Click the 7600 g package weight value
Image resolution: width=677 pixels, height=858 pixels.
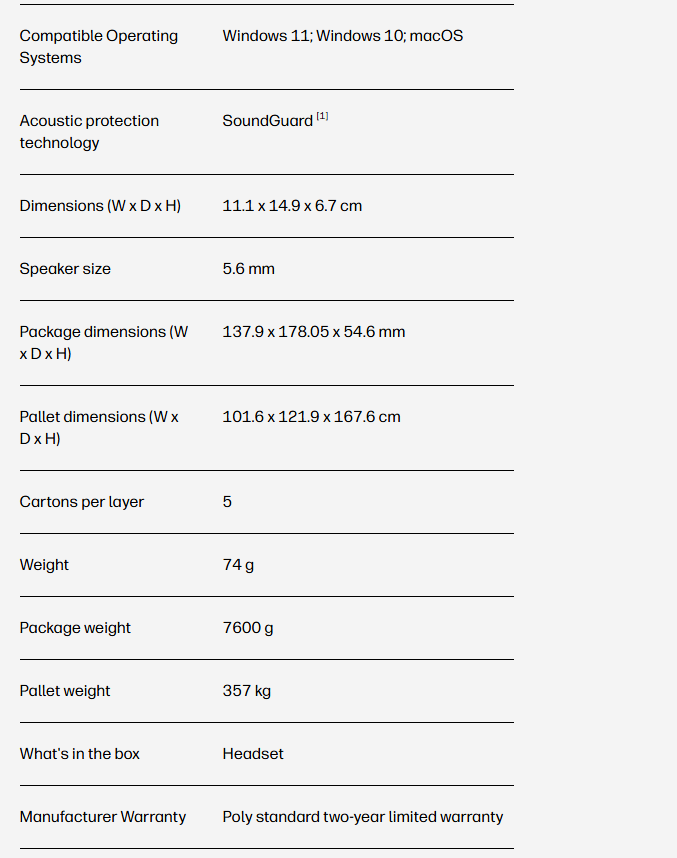pos(247,628)
